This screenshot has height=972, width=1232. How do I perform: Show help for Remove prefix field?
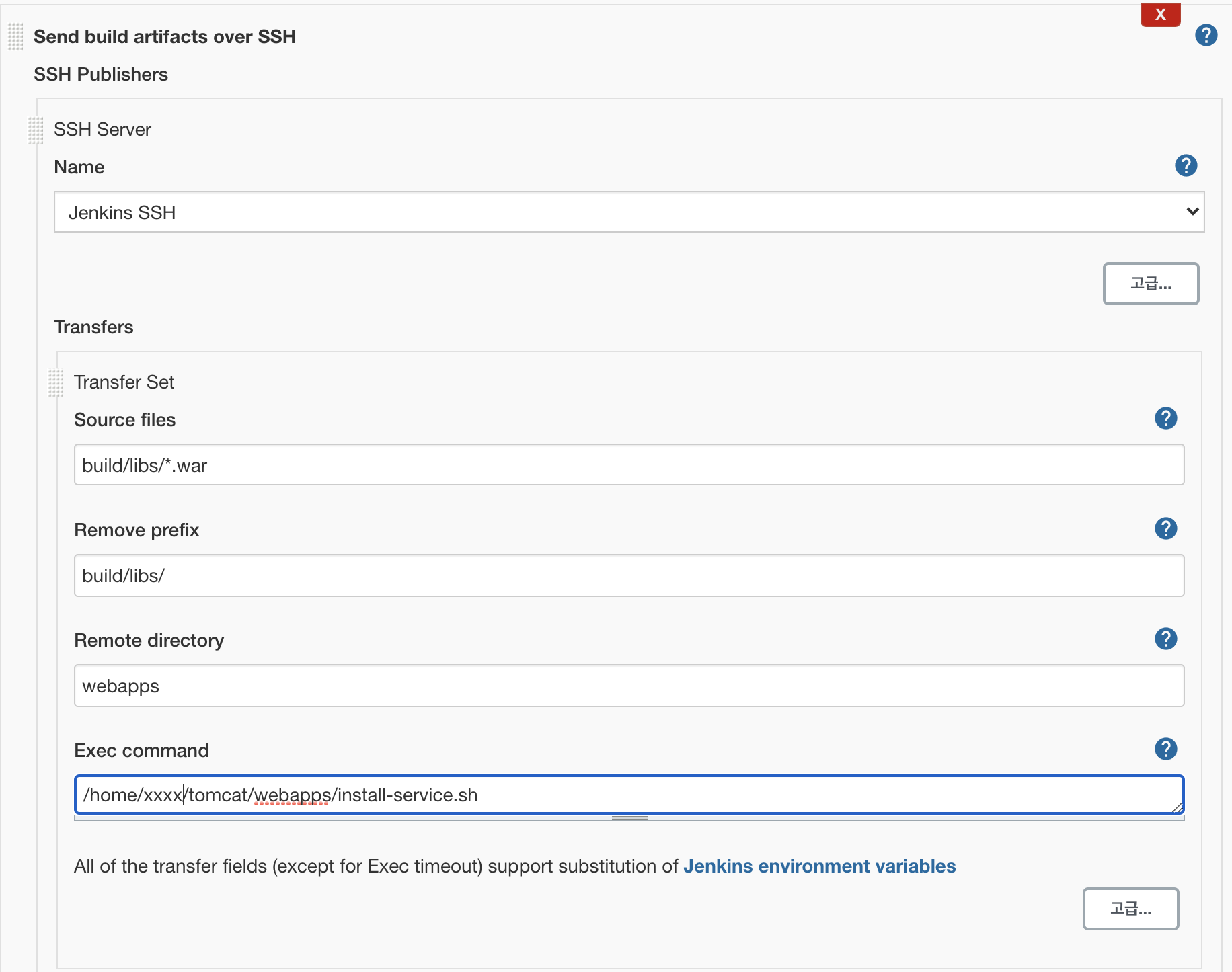pos(1165,528)
